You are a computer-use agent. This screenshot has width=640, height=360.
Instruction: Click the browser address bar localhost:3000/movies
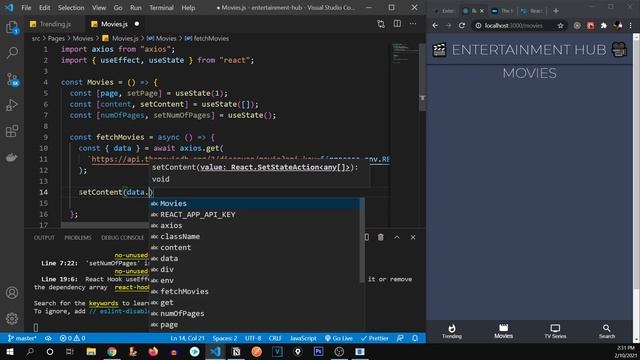[x=514, y=25]
